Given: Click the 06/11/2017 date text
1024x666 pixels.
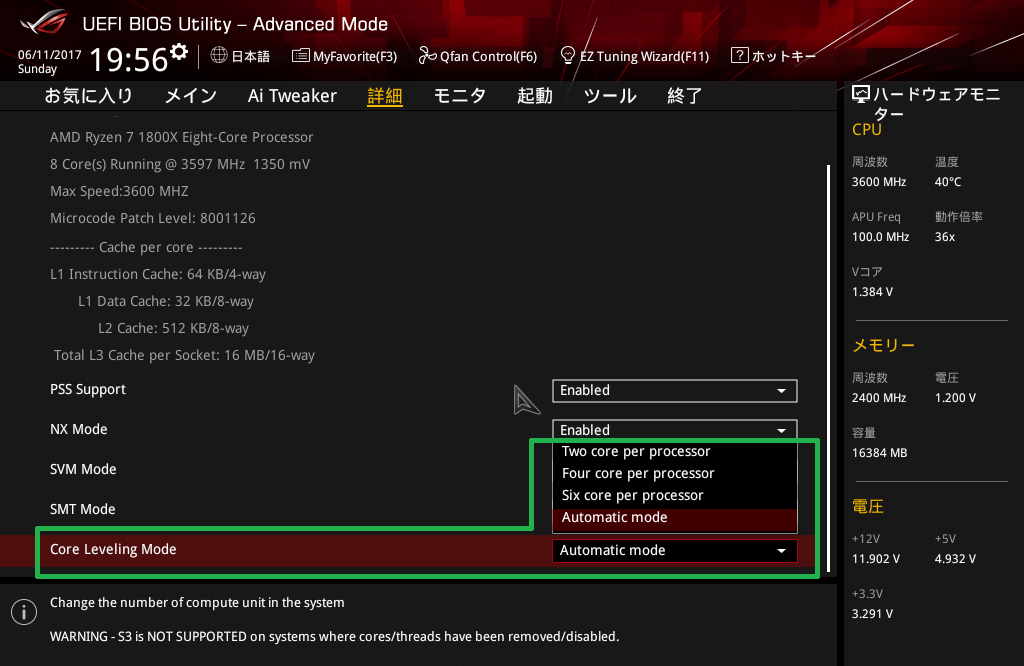Looking at the screenshot, I should coord(50,55).
